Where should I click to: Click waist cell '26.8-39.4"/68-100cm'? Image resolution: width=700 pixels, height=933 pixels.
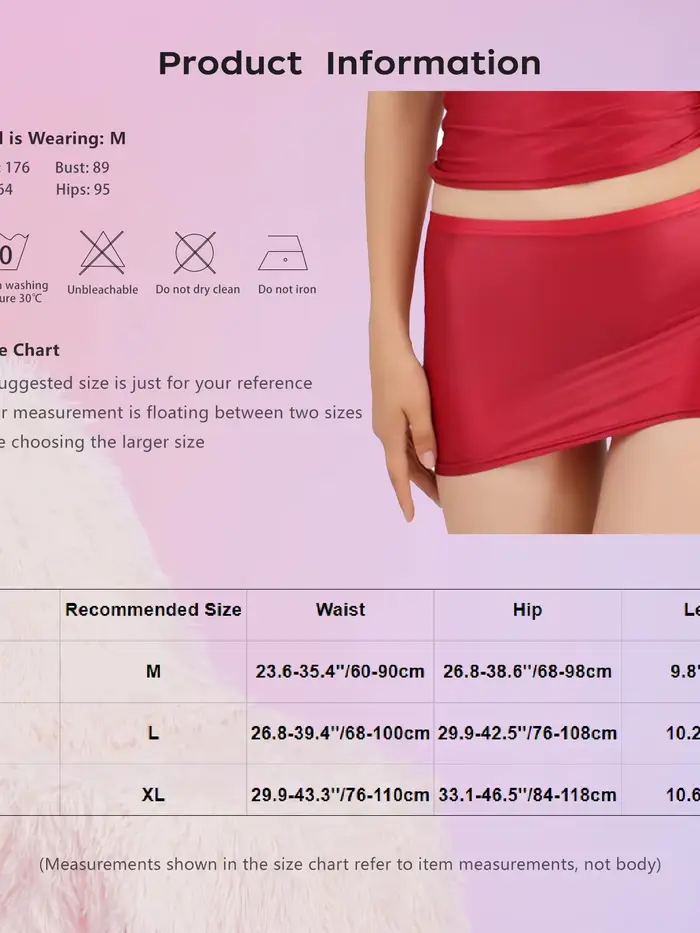(x=340, y=733)
